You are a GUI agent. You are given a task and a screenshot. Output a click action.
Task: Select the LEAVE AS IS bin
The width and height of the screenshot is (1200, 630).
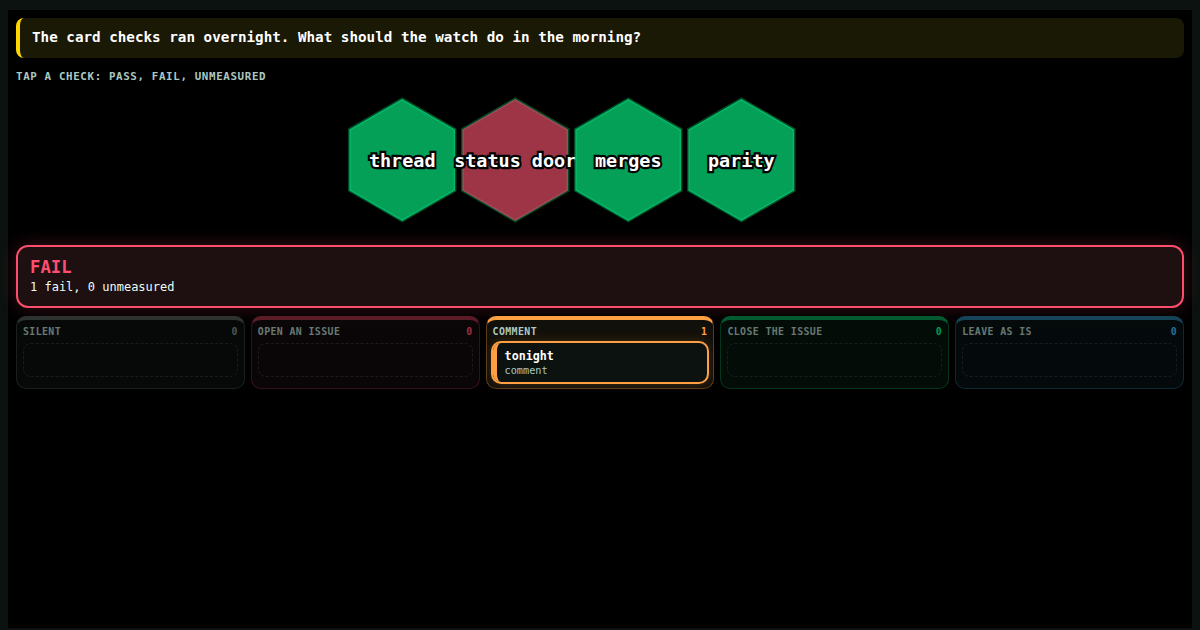click(1069, 352)
